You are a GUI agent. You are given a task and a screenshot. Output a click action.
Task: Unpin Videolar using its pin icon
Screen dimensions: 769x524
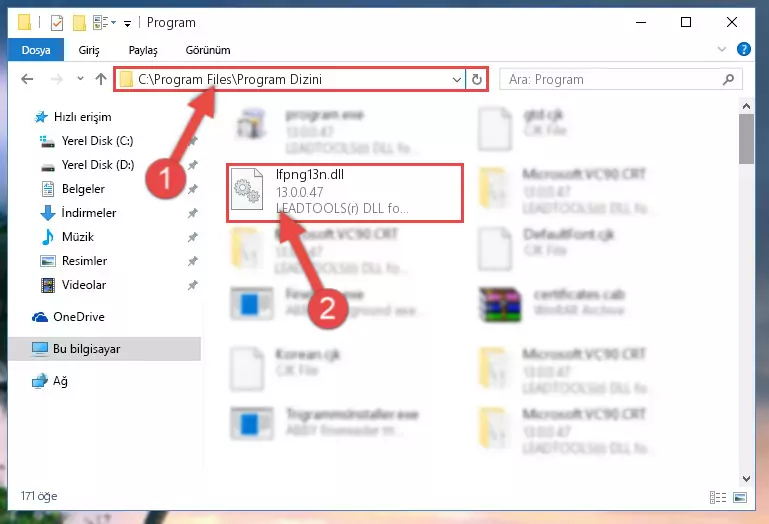[193, 285]
